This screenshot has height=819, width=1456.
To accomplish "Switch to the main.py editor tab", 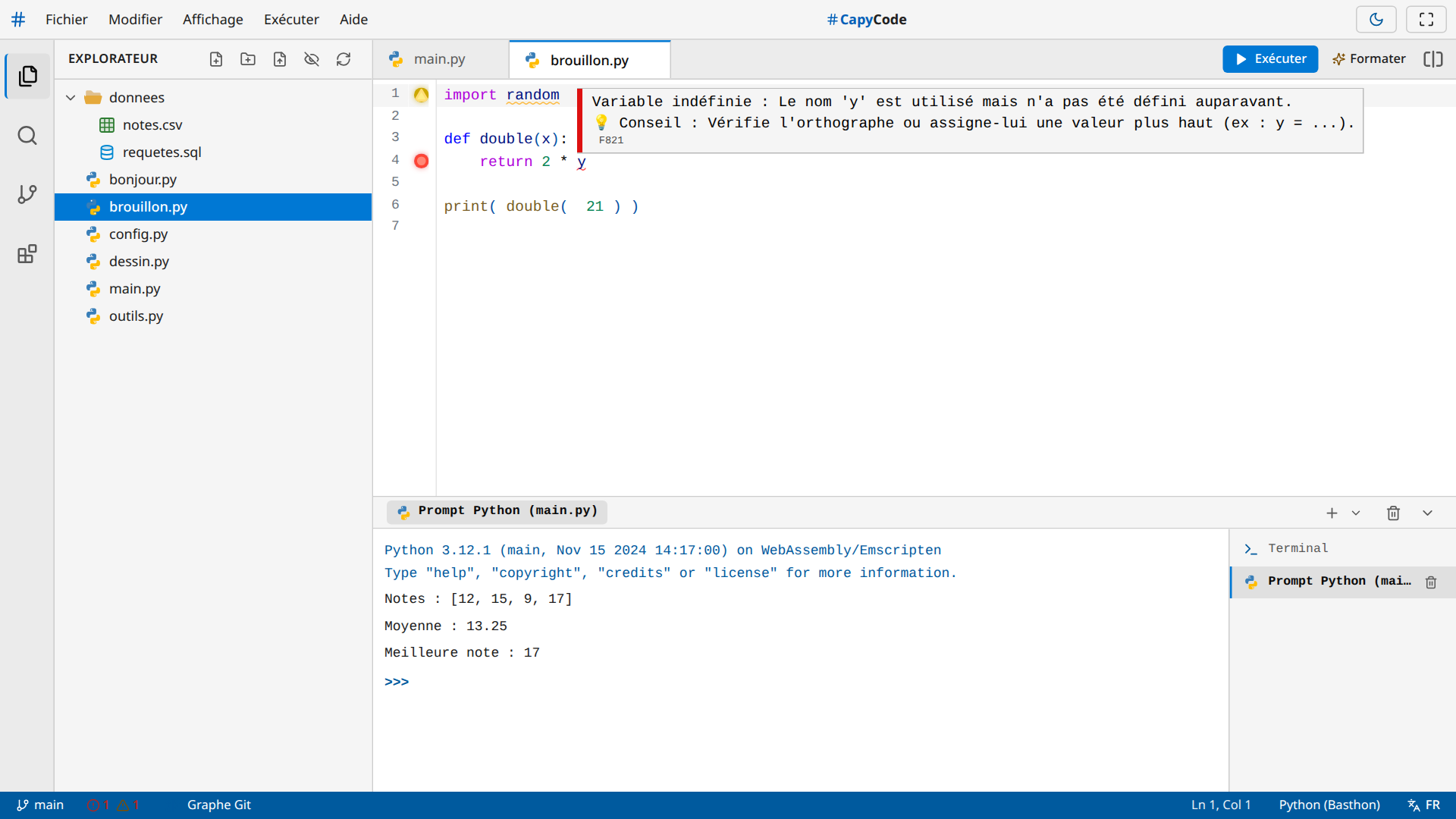I will pyautogui.click(x=441, y=59).
